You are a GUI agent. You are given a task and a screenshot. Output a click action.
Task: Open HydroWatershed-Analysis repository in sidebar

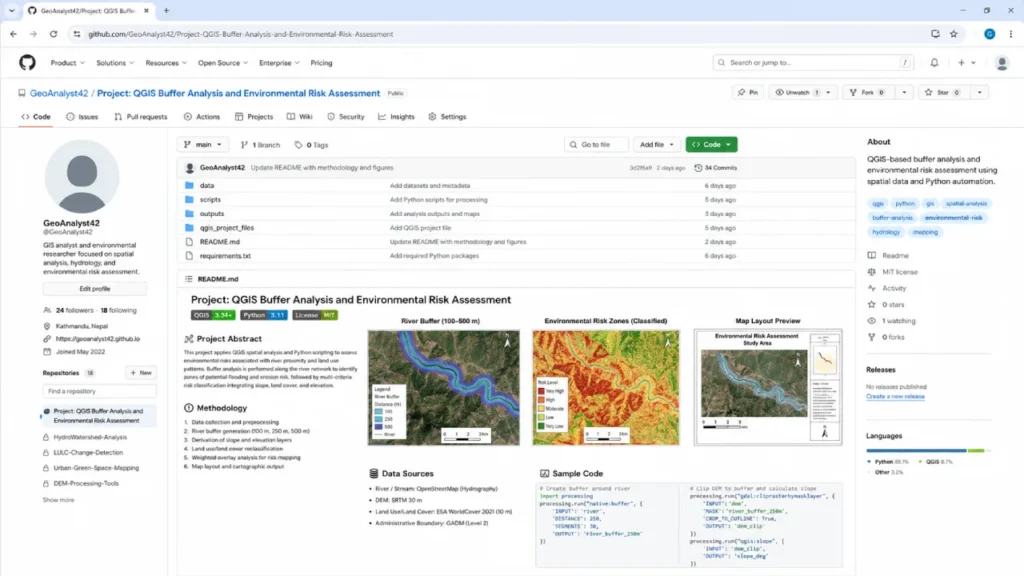(x=90, y=438)
